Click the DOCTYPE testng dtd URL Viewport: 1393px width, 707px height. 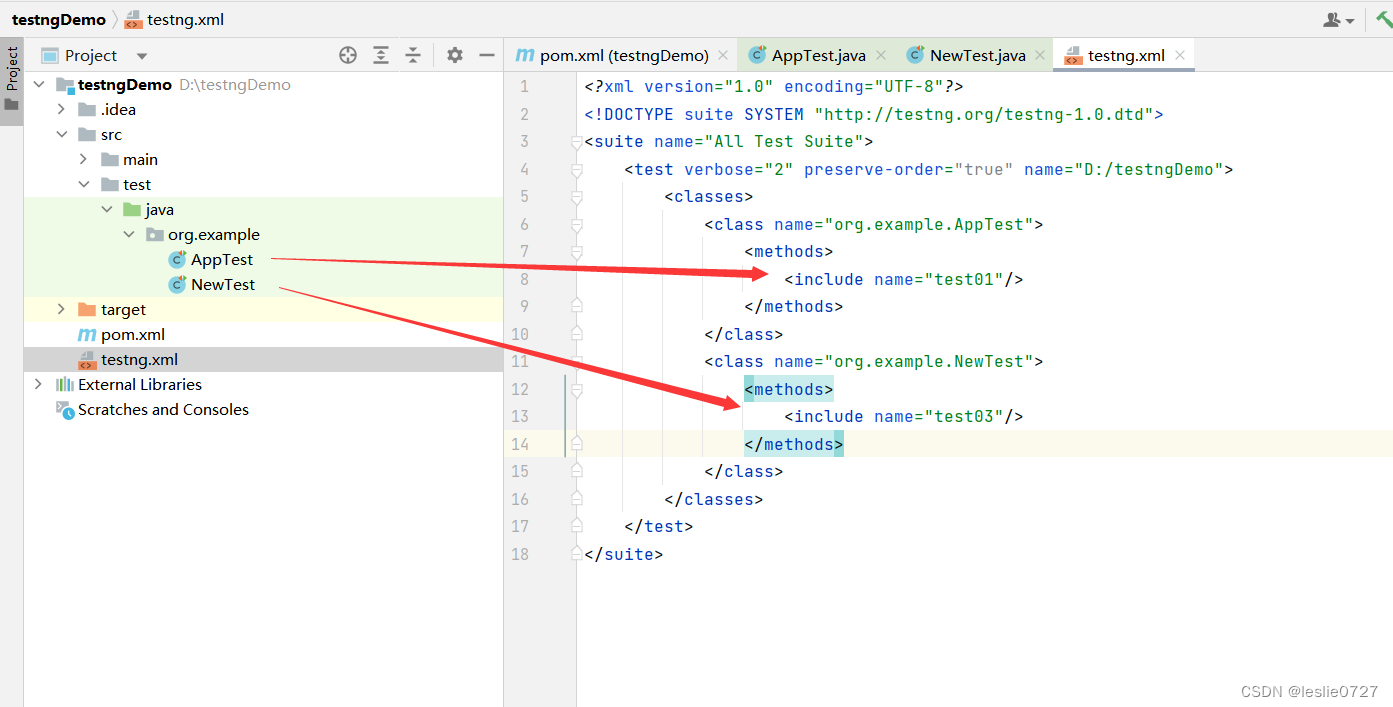click(x=984, y=114)
